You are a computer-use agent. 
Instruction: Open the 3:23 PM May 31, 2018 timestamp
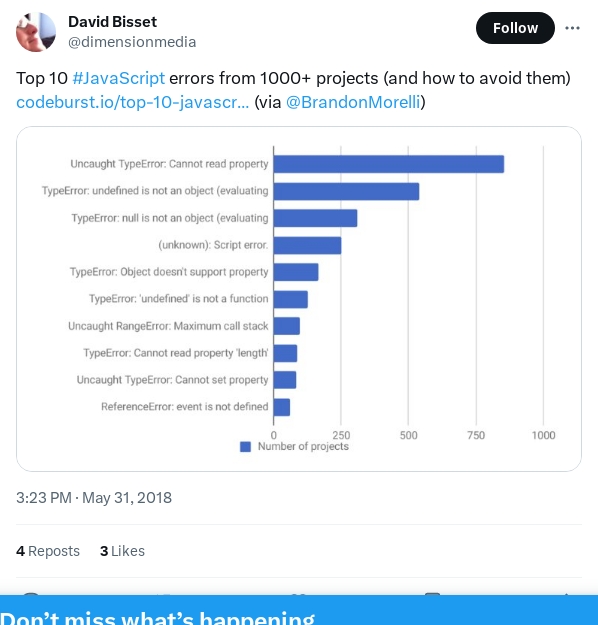point(94,498)
